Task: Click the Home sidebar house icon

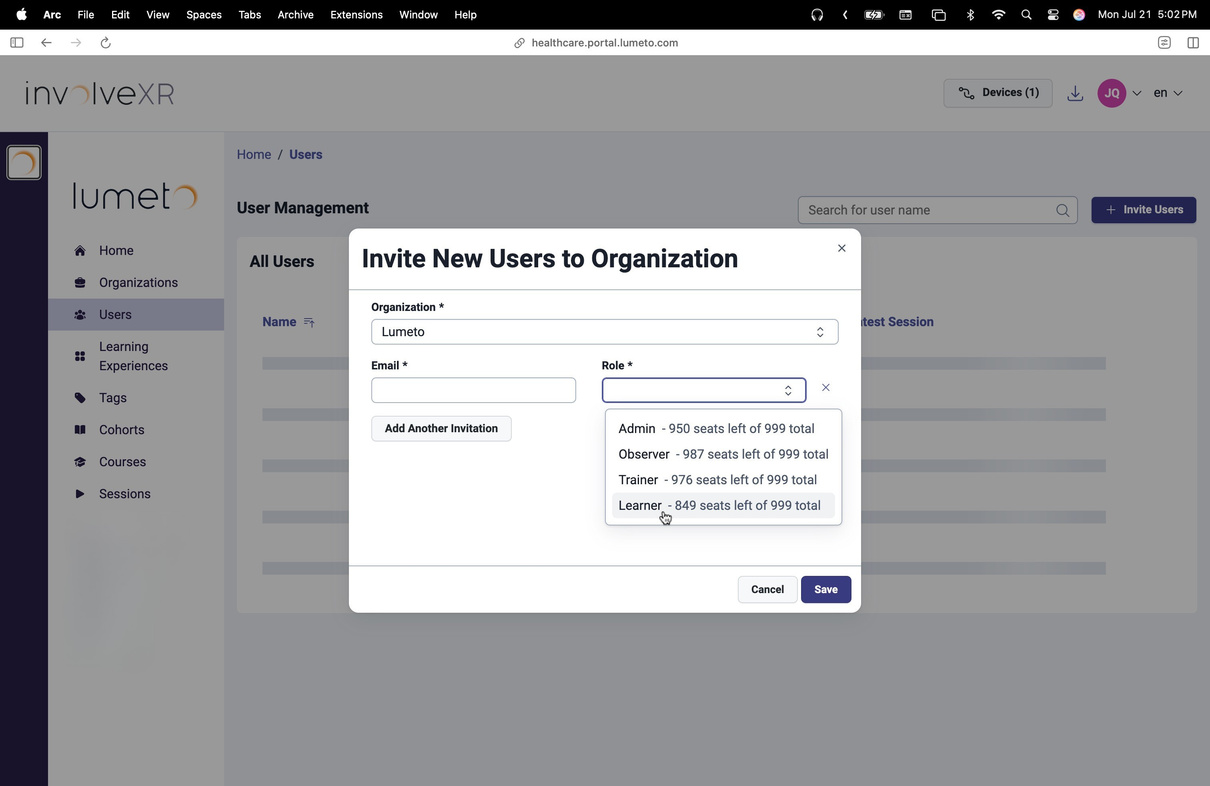Action: (80, 251)
